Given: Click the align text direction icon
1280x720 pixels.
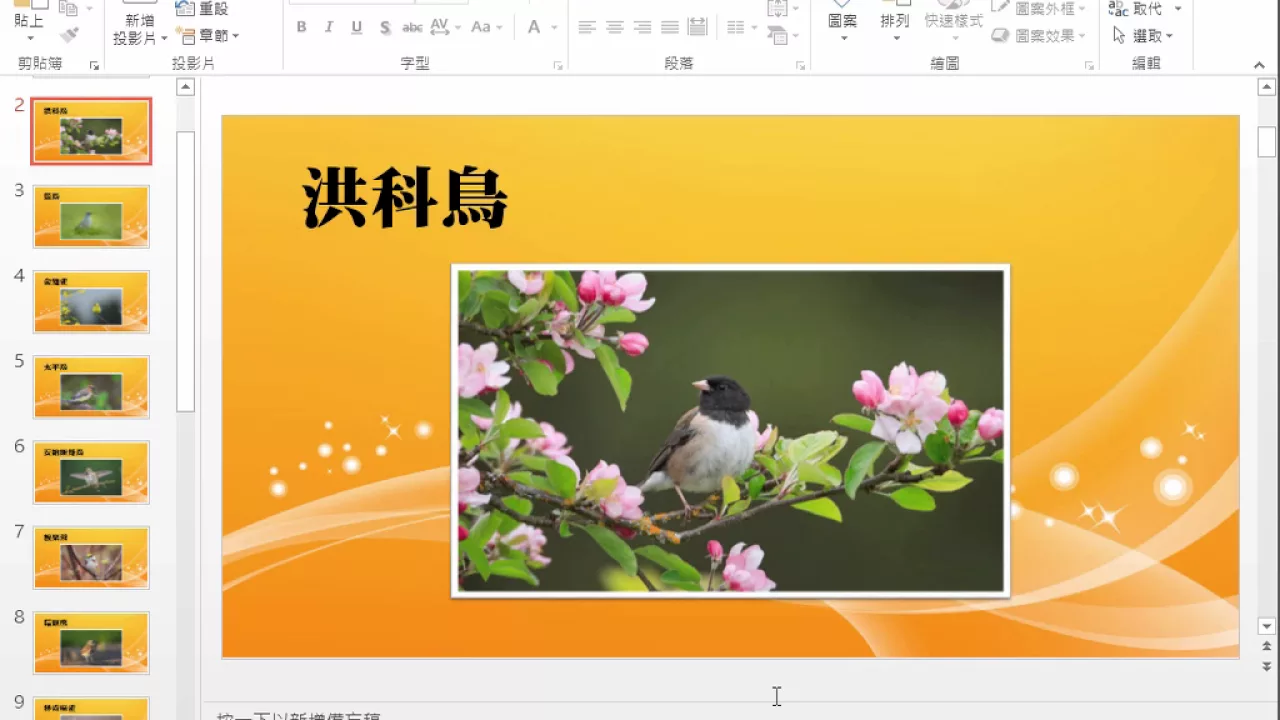Looking at the screenshot, I should click(777, 9).
